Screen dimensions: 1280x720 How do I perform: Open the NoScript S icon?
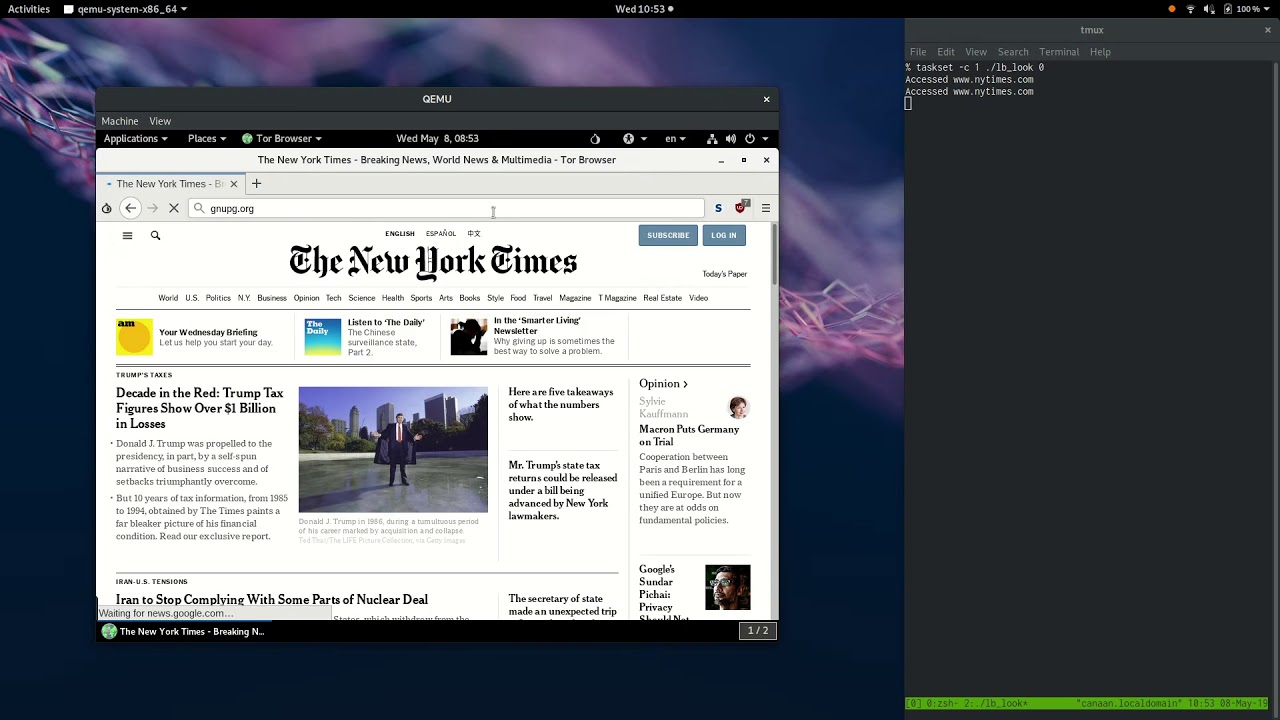[x=718, y=208]
